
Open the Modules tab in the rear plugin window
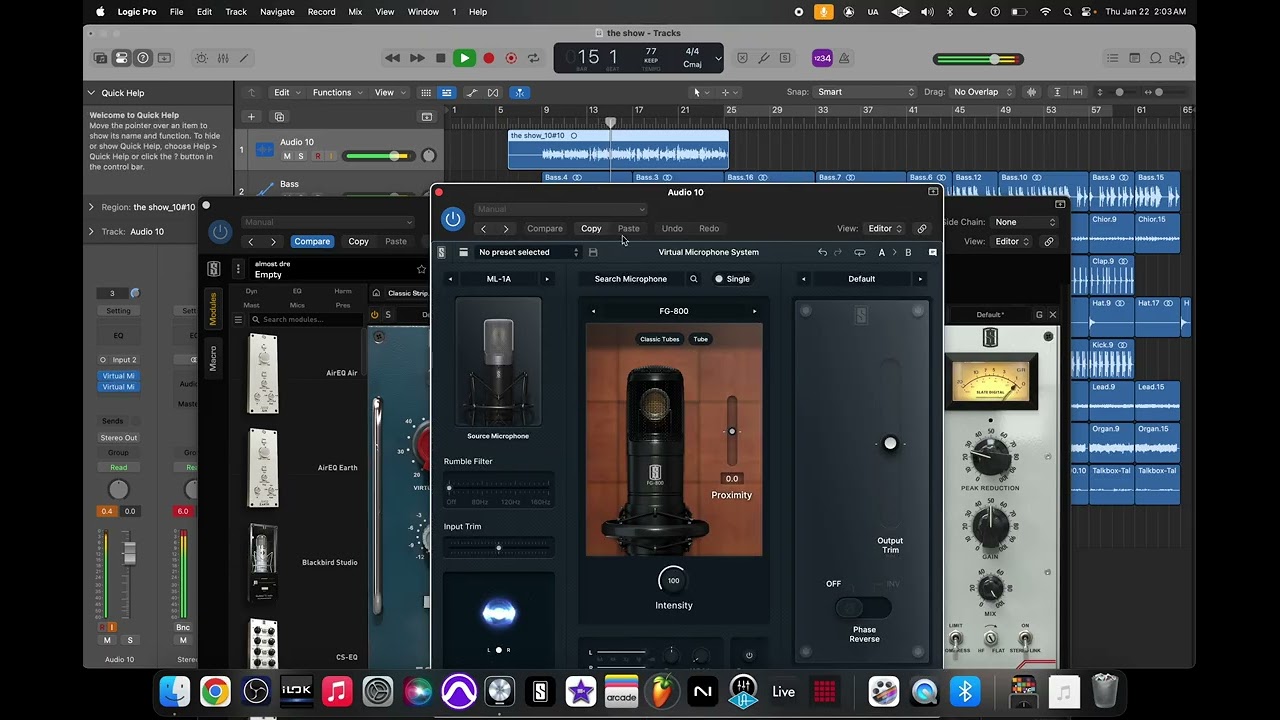click(212, 310)
